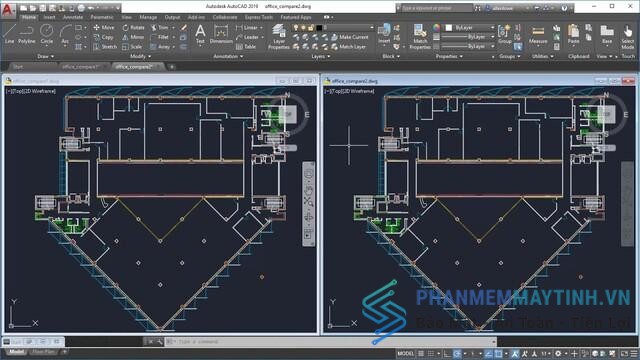Screen dimensions: 640x360
Task: Click the Group tool
Action: (x=504, y=34)
